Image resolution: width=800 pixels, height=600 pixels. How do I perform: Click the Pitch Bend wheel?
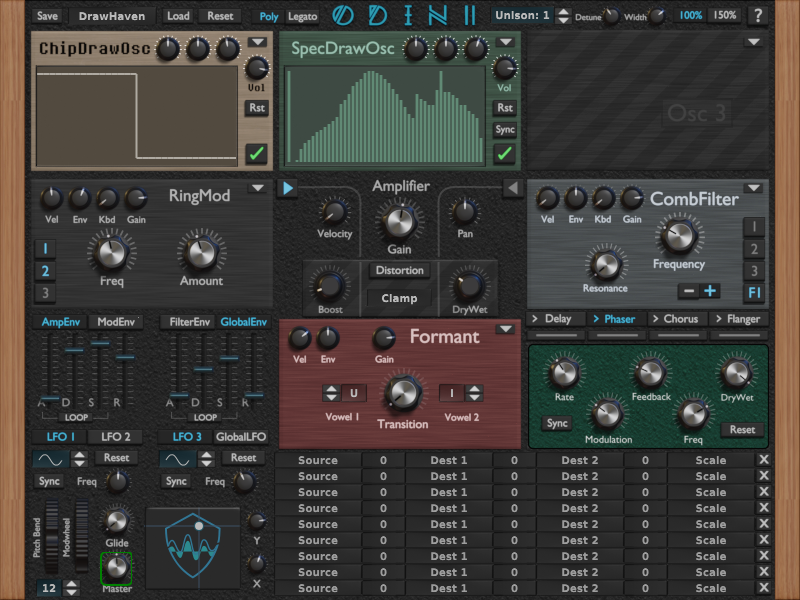51,537
